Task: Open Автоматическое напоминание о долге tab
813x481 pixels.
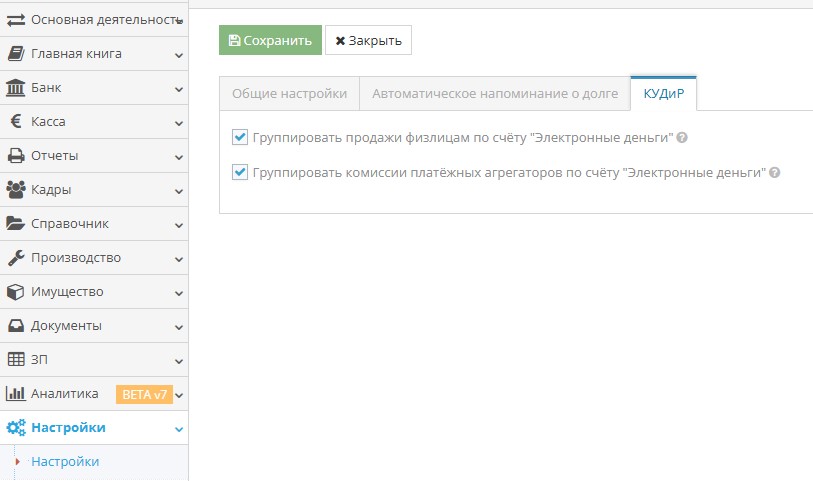Action: [x=494, y=94]
